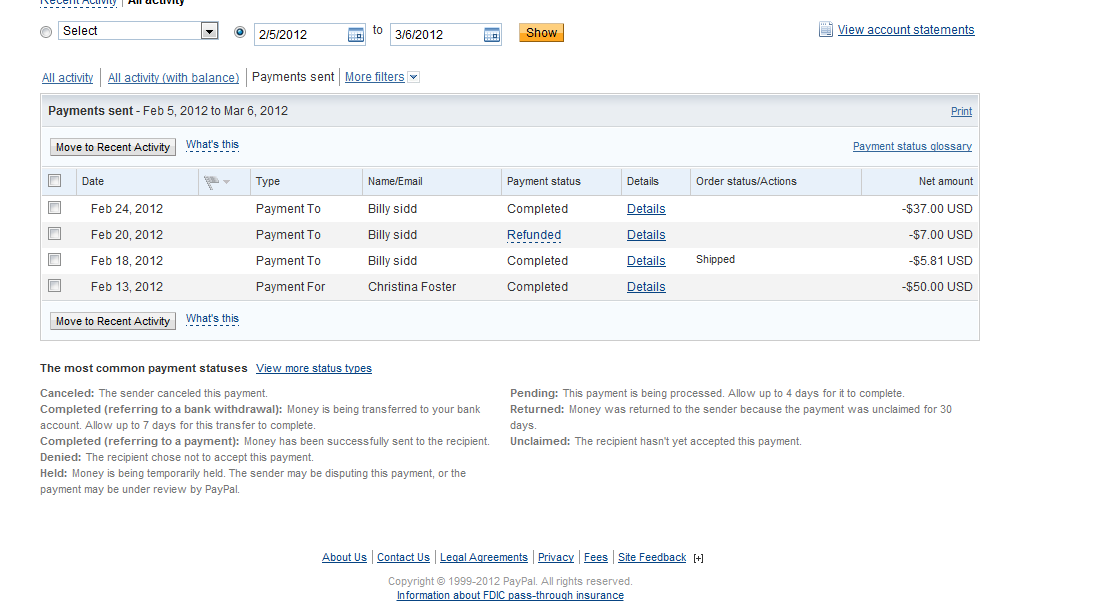Select the date range radio button
This screenshot has height=615, width=1099.
240,32
